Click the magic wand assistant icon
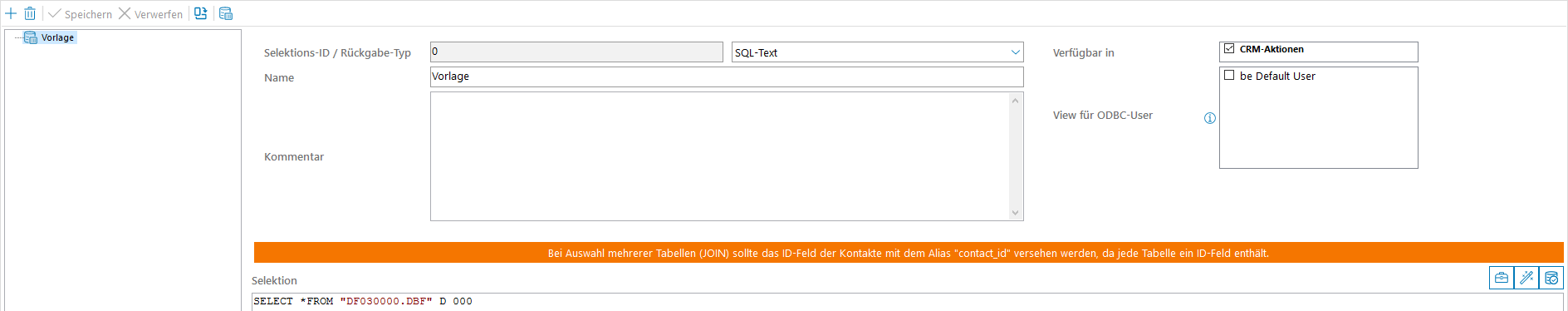Image resolution: width=1568 pixels, height=311 pixels. (1526, 278)
